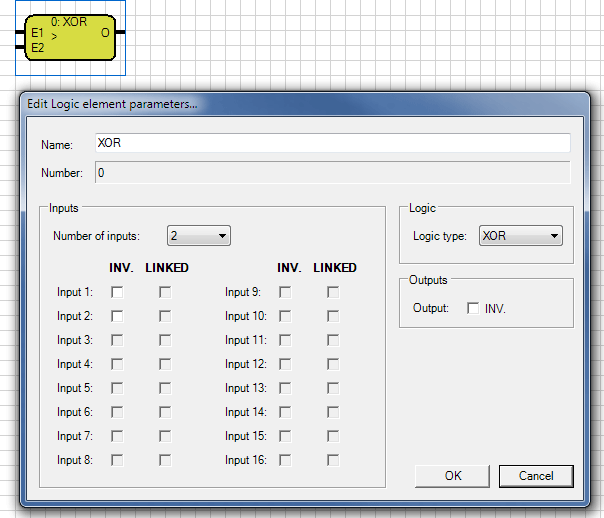The image size is (604, 518).
Task: Toggle LINKED checkbox for Input 9
Action: click(x=333, y=292)
